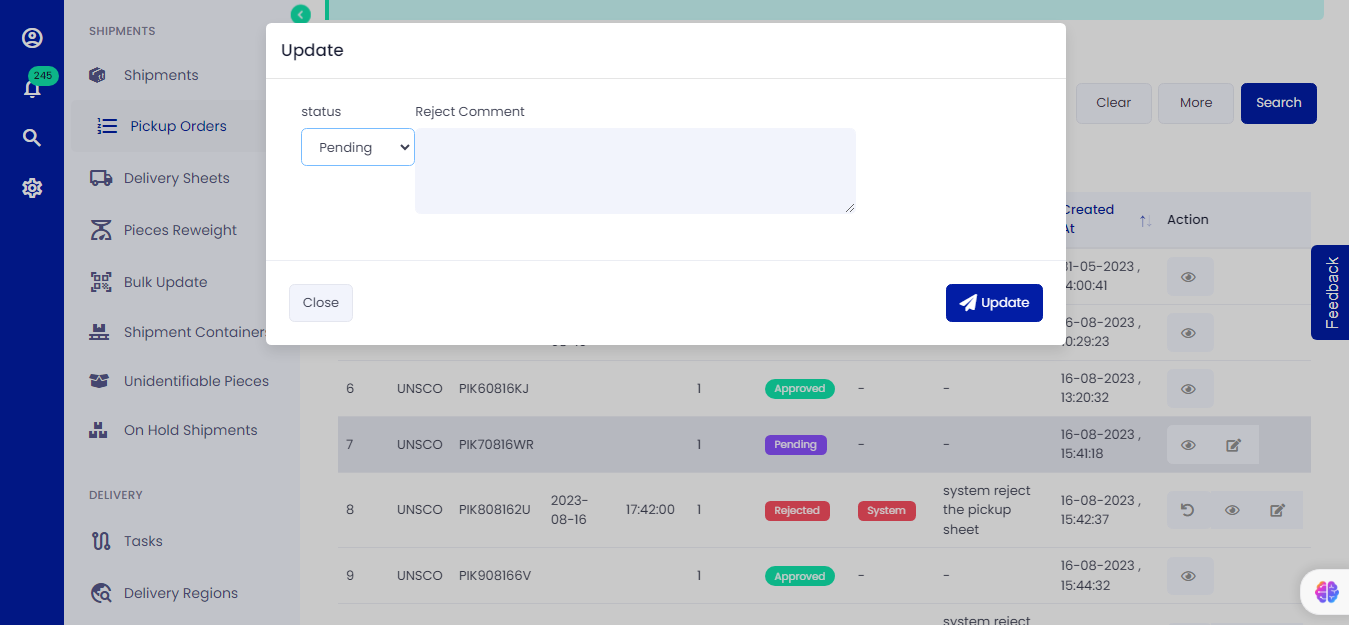View details of order PIK60816KJ via eye icon
1349x625 pixels.
pos(1189,389)
